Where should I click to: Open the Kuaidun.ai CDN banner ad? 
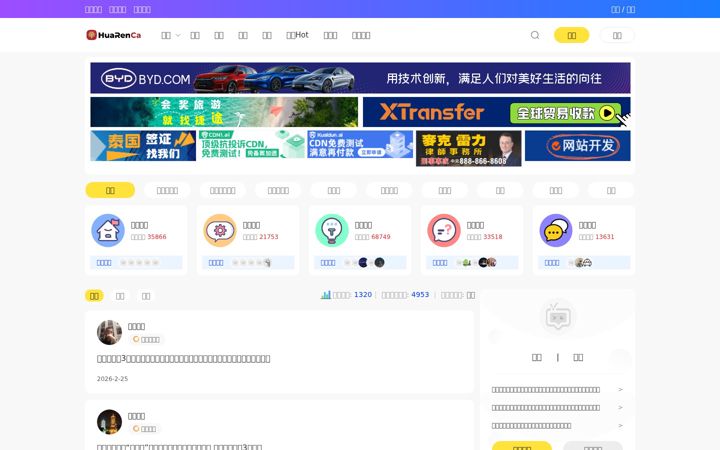click(x=360, y=144)
